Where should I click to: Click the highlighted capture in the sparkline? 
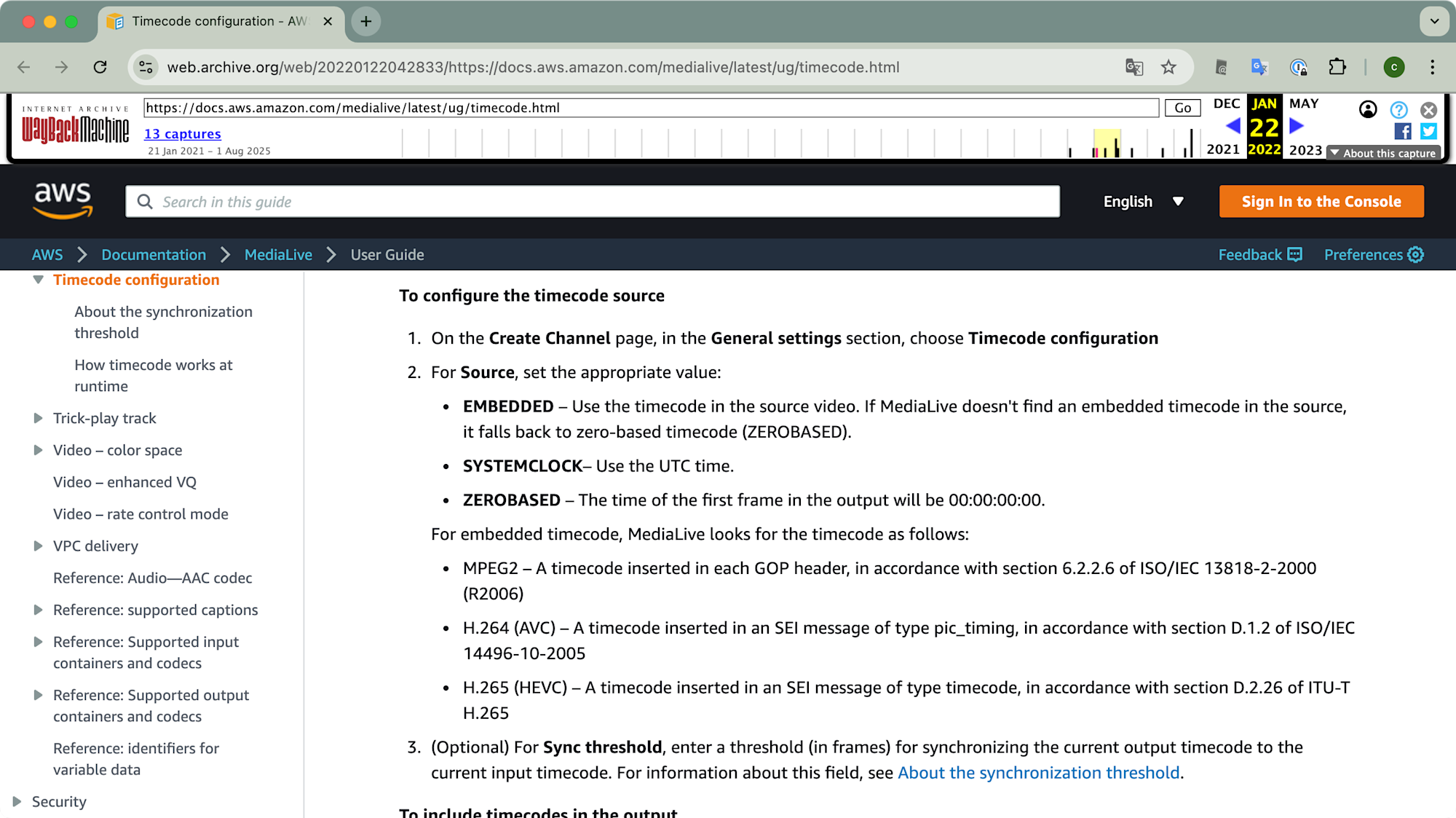click(x=1107, y=143)
